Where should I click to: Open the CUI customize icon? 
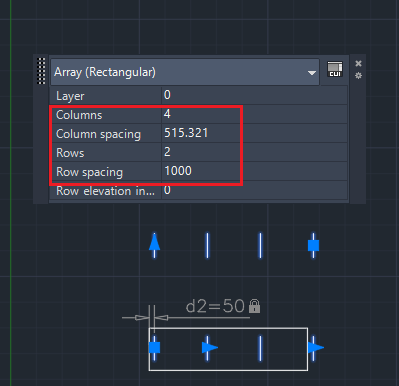point(335,69)
